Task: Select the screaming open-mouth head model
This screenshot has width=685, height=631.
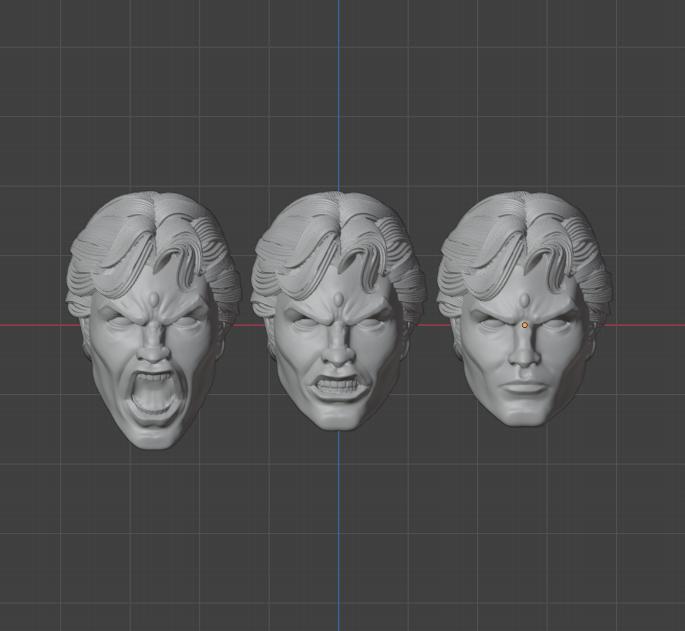Action: 153,320
